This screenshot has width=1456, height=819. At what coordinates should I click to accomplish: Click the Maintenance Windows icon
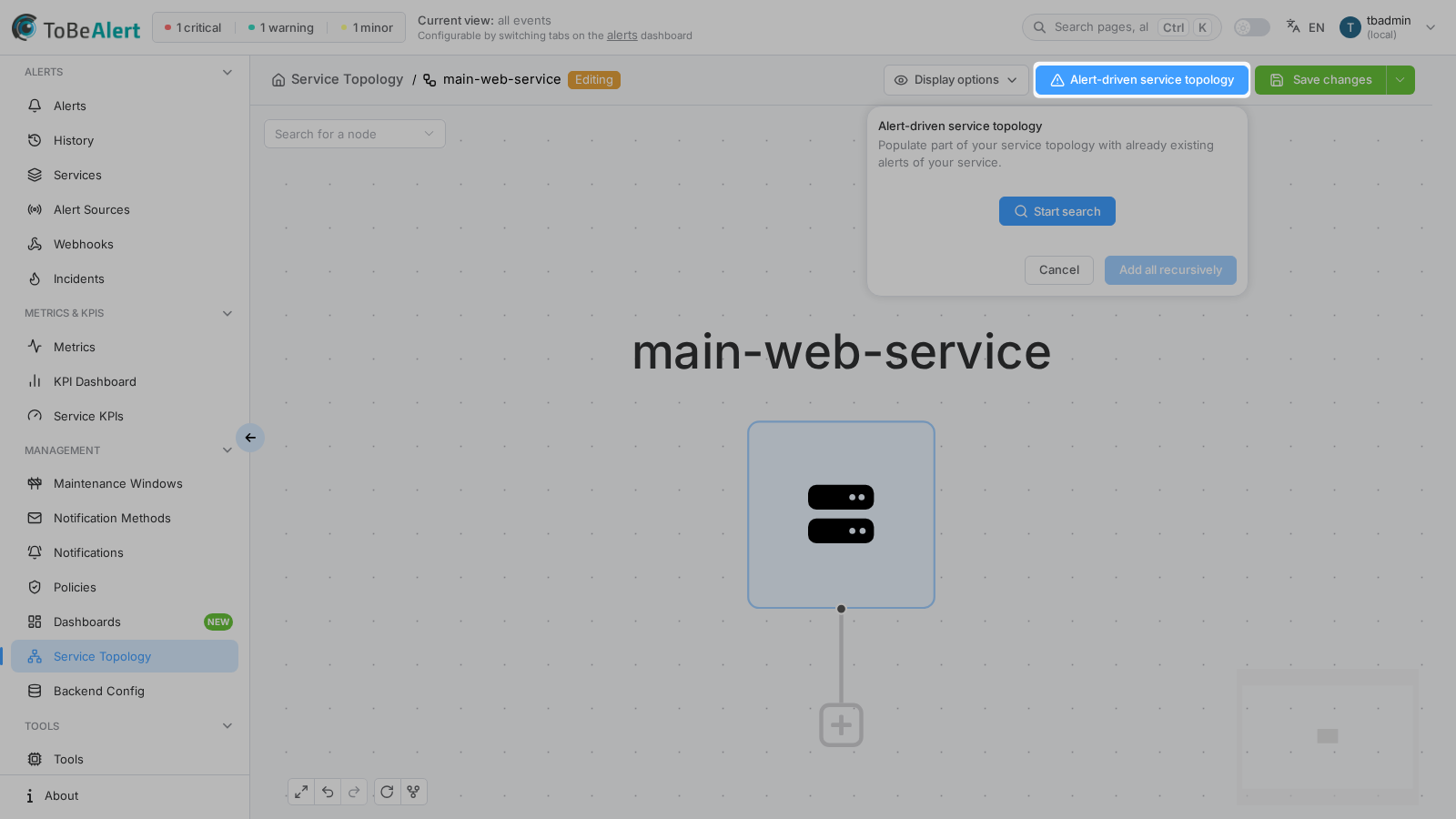pyautogui.click(x=35, y=483)
